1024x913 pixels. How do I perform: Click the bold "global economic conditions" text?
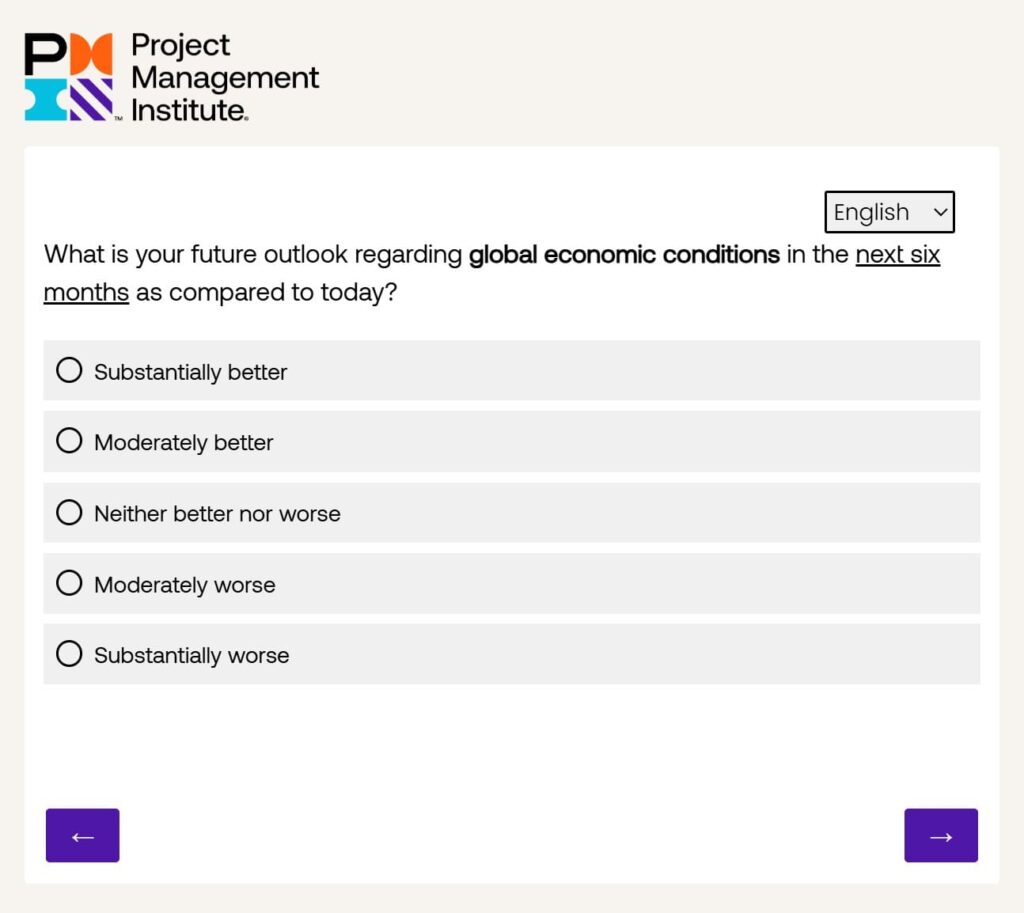[624, 254]
